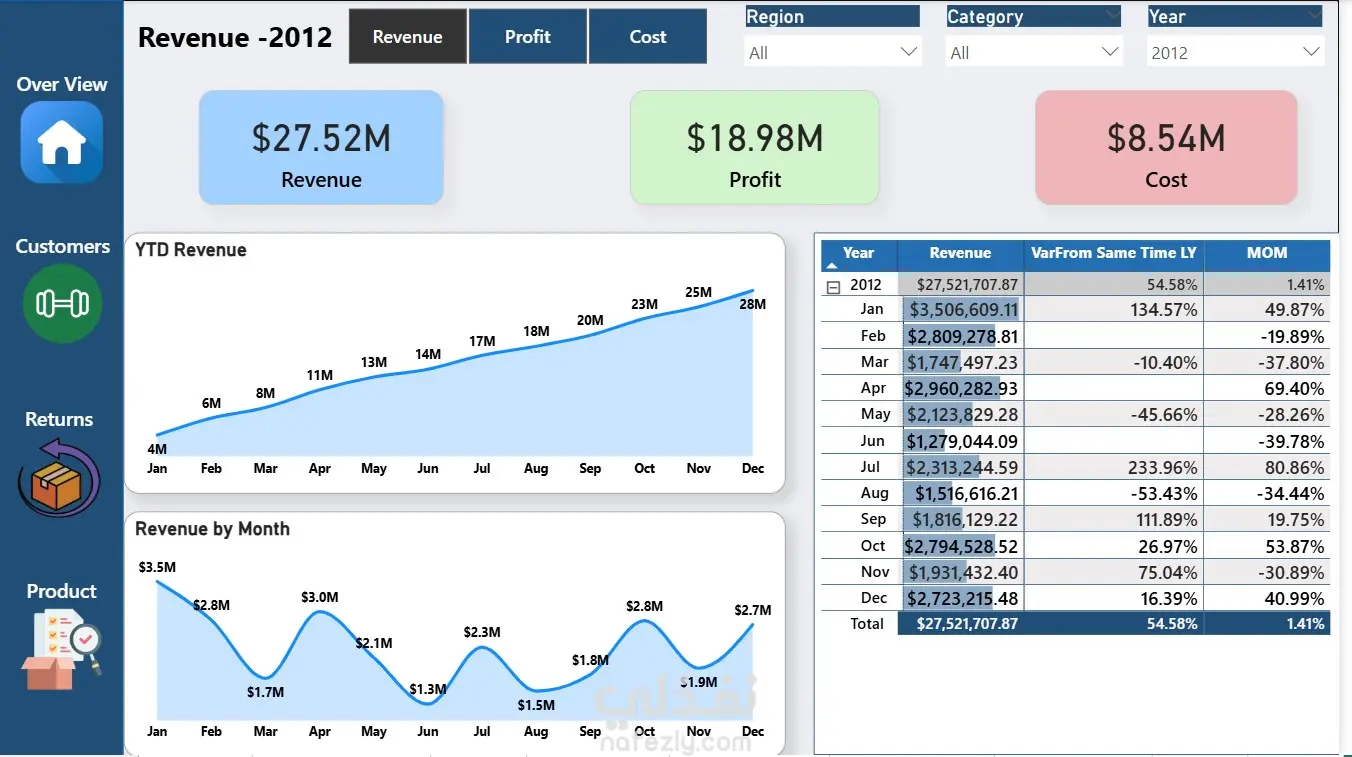Open the Region dropdown
Viewport: 1352px width, 757px height.
point(832,52)
